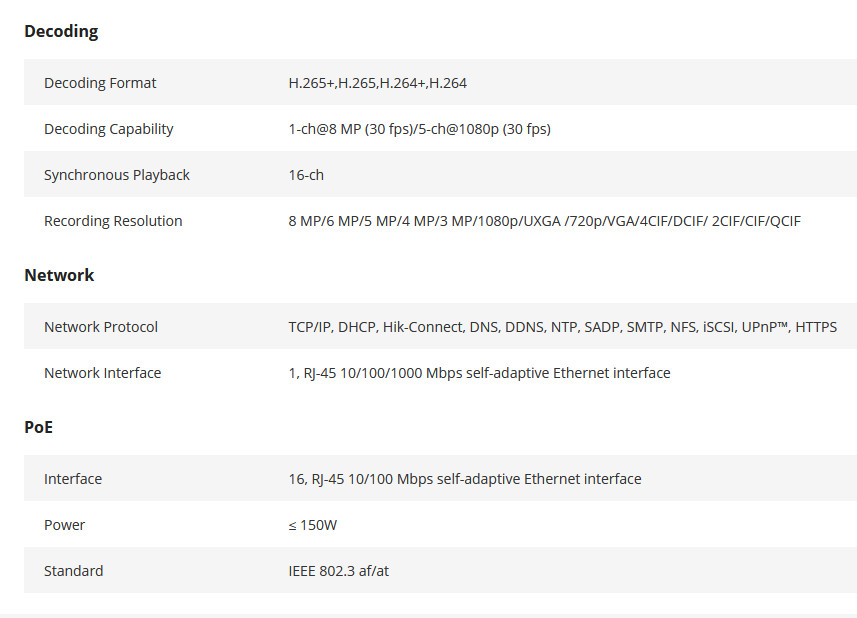Select the Recording Resolution label

(x=113, y=221)
